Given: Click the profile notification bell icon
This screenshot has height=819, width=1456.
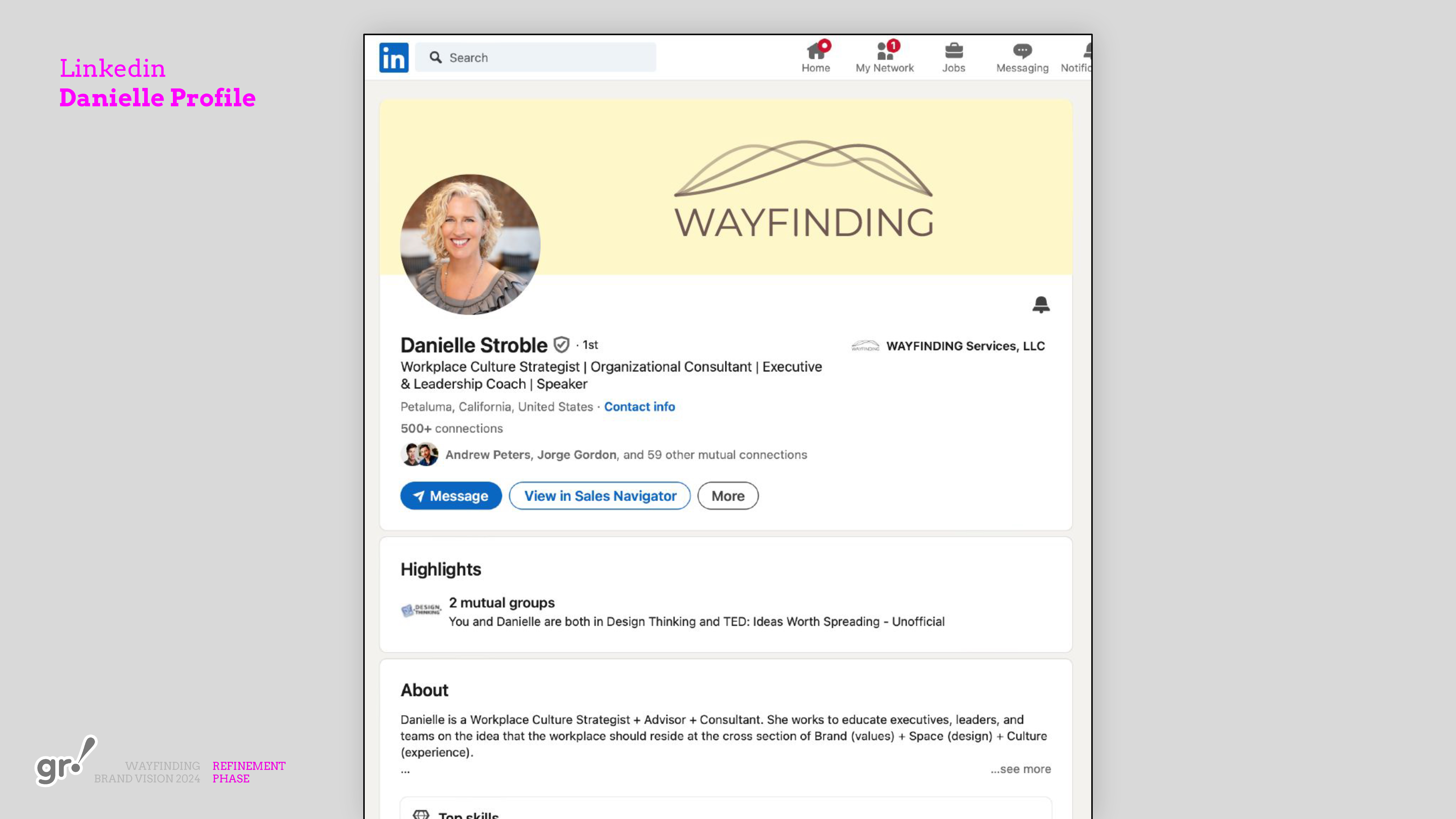Looking at the screenshot, I should tap(1041, 305).
